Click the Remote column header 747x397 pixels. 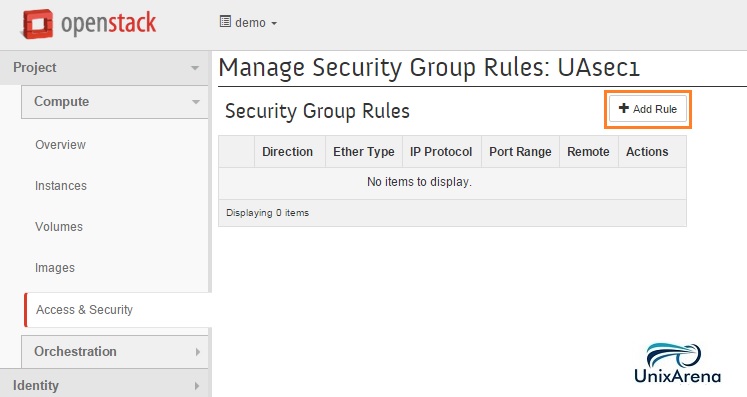[x=588, y=152]
